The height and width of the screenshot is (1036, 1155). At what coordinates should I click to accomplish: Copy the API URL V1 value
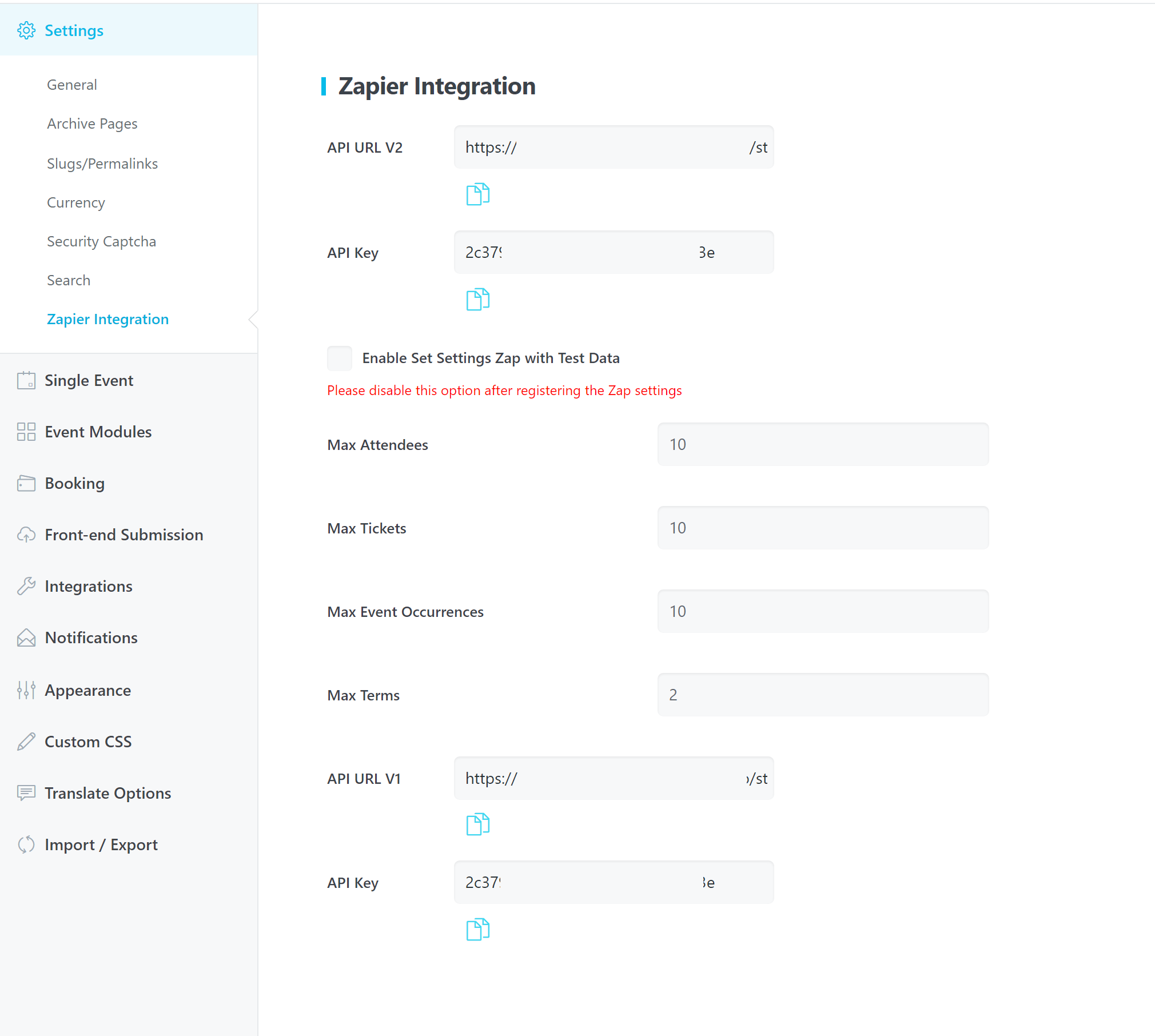(477, 824)
